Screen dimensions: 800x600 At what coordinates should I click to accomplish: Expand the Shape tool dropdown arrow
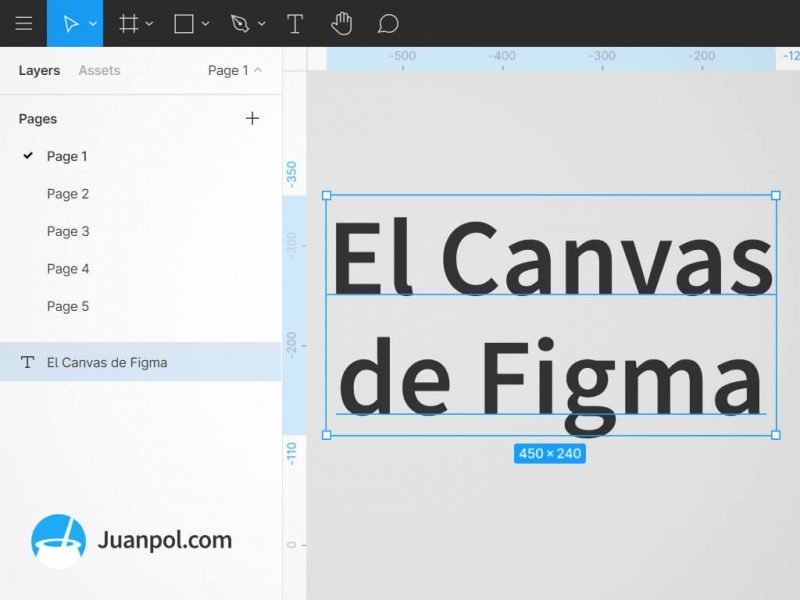tap(203, 23)
